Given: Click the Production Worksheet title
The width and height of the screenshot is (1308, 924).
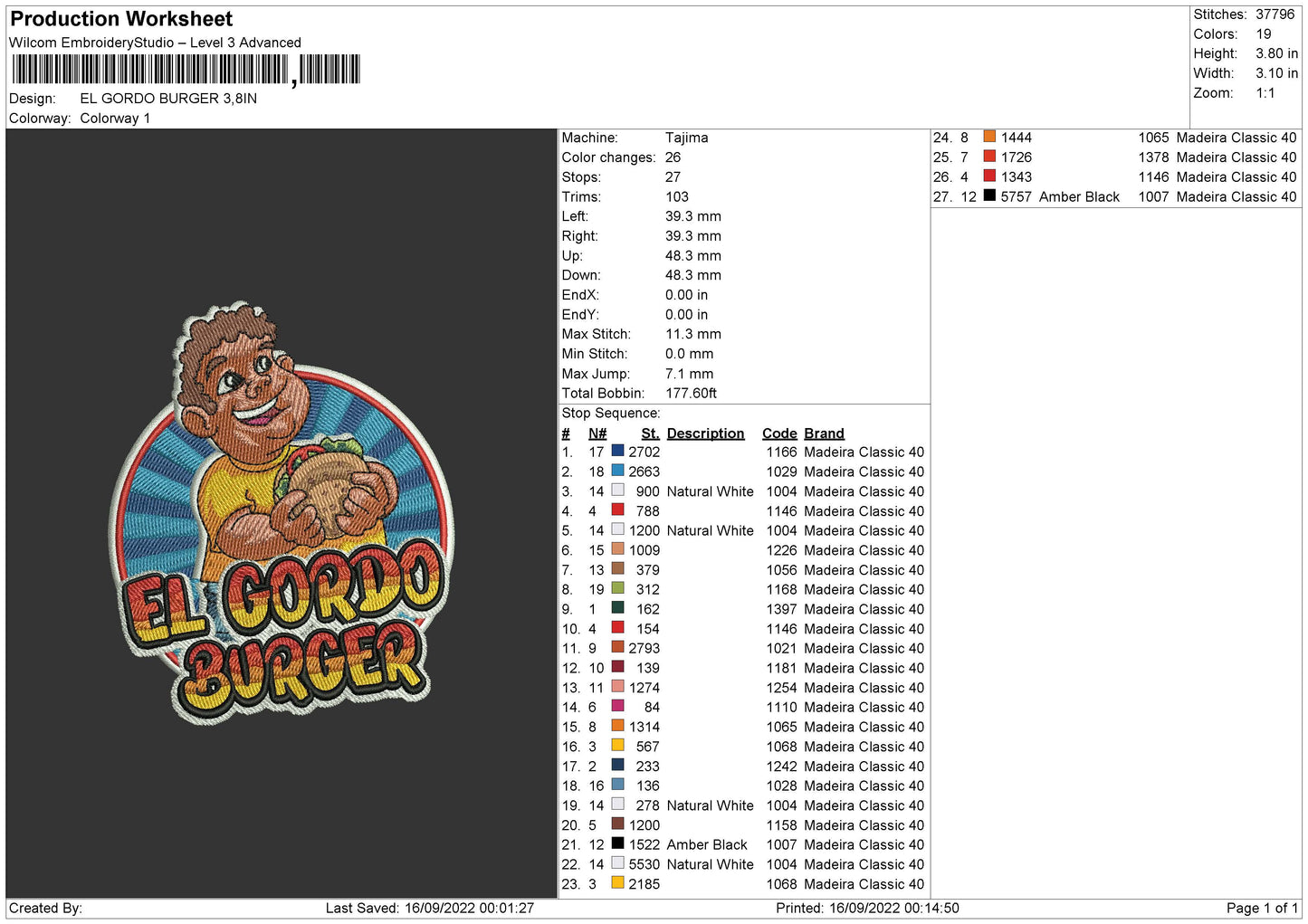Looking at the screenshot, I should coord(121,19).
